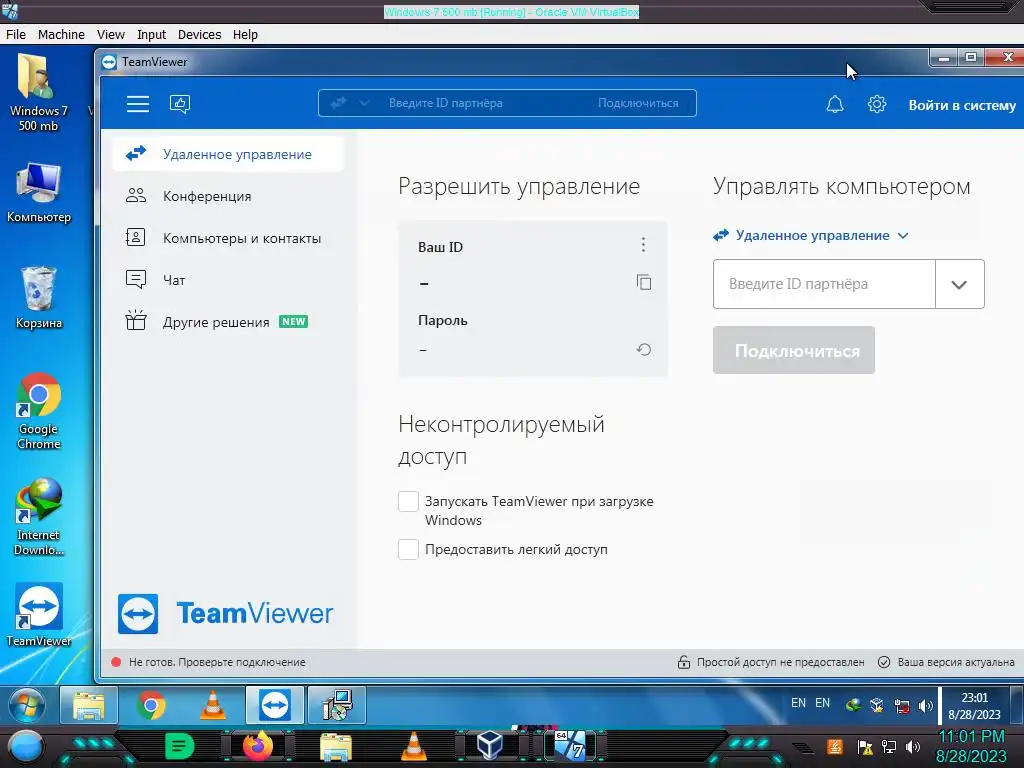
Task: Click Ваша версия актуальна status
Action: coord(946,662)
